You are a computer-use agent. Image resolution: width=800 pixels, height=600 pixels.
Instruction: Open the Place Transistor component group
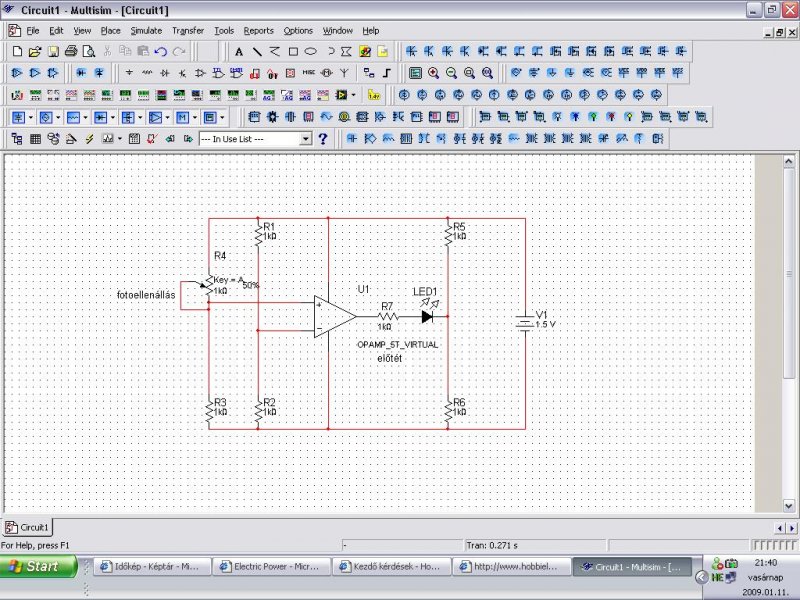click(x=183, y=73)
